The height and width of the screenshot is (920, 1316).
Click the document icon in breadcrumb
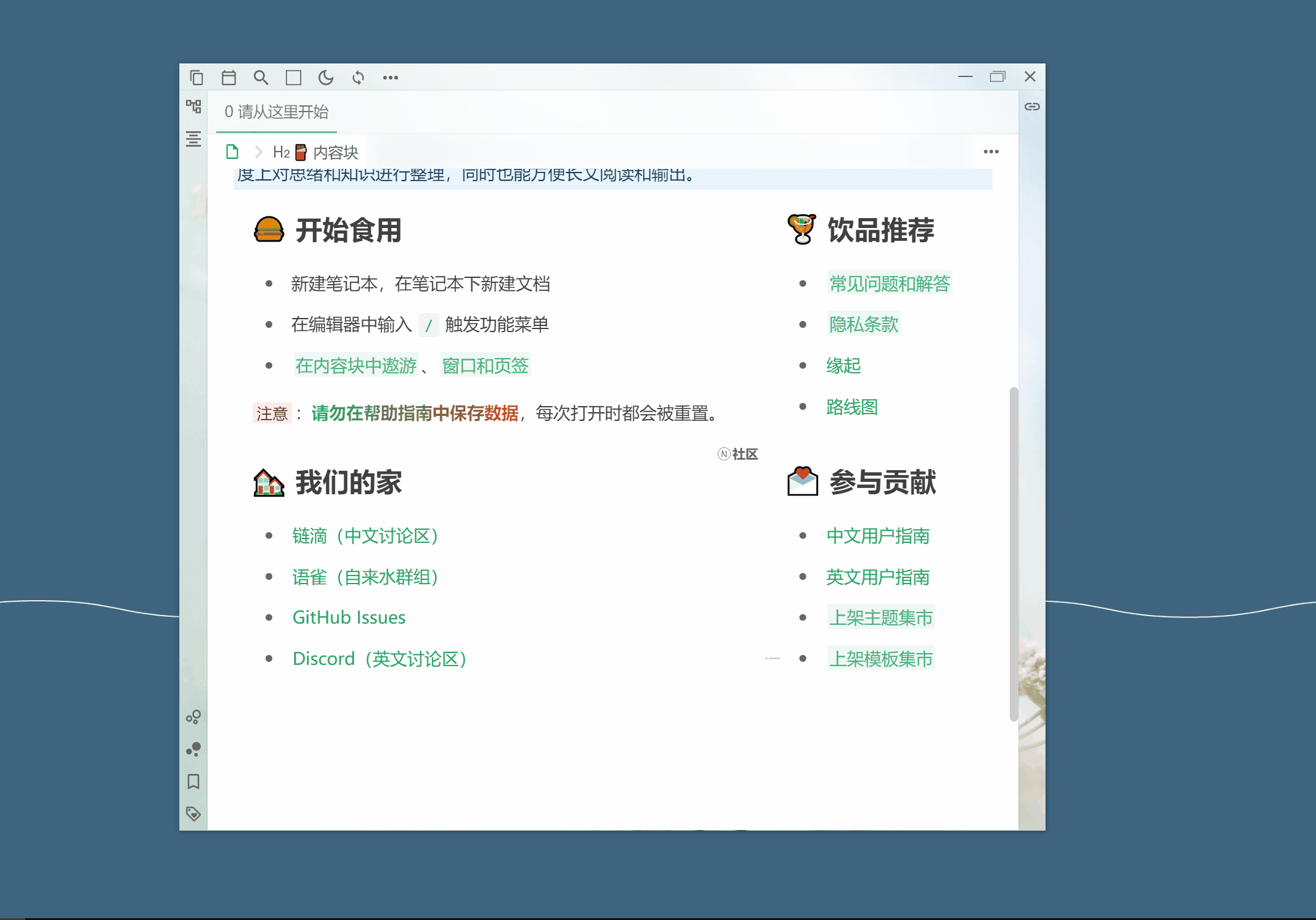(x=232, y=152)
